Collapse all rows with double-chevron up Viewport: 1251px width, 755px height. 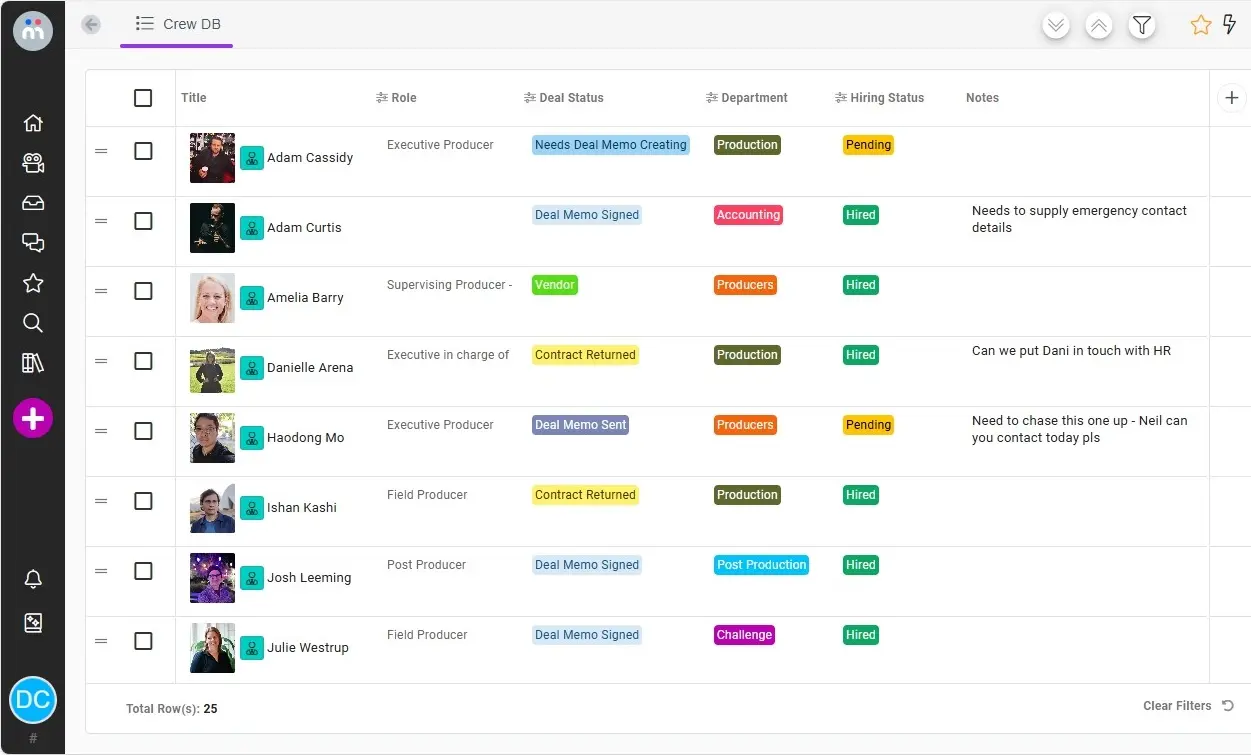(1098, 26)
